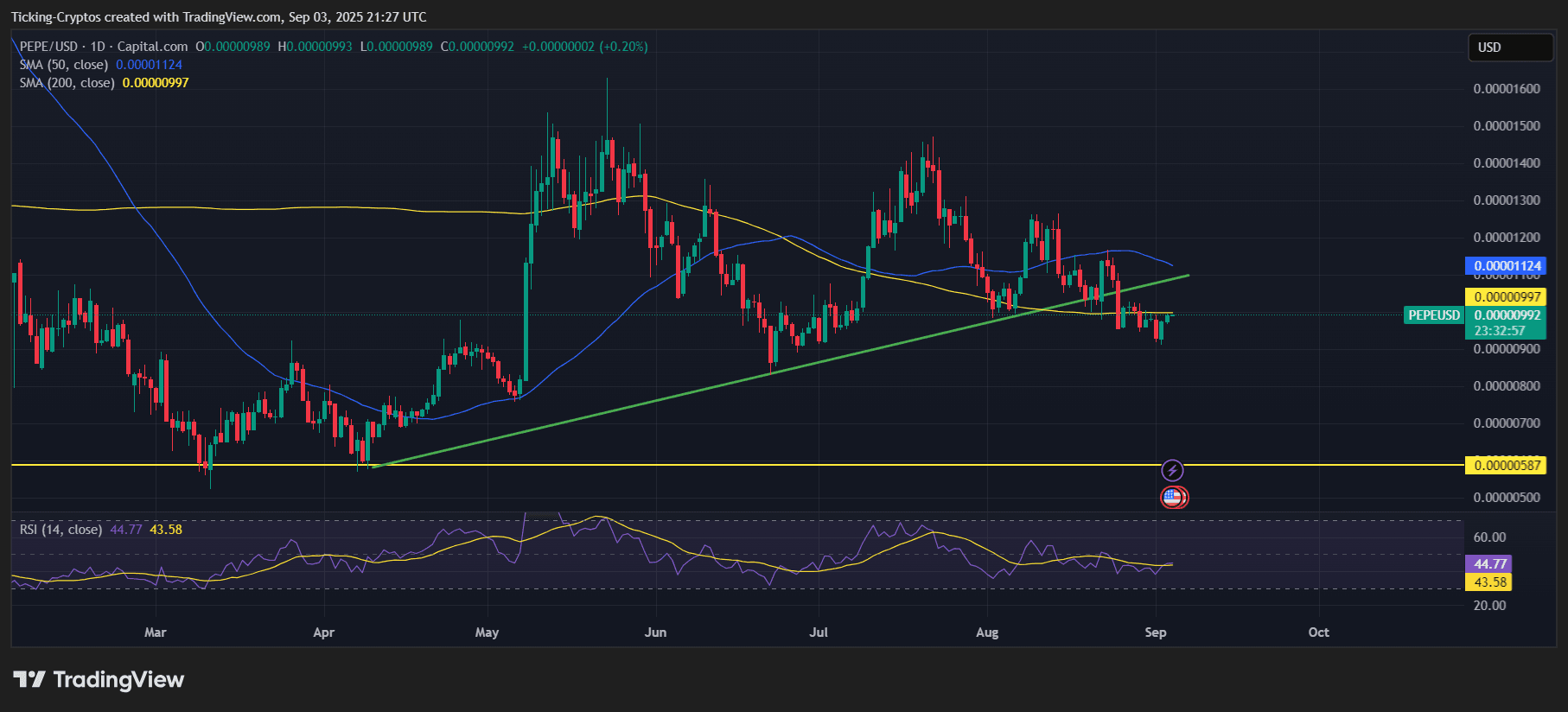Click the 0.00001300 price scale label
Screen dimensions: 1568x712
(1507, 200)
